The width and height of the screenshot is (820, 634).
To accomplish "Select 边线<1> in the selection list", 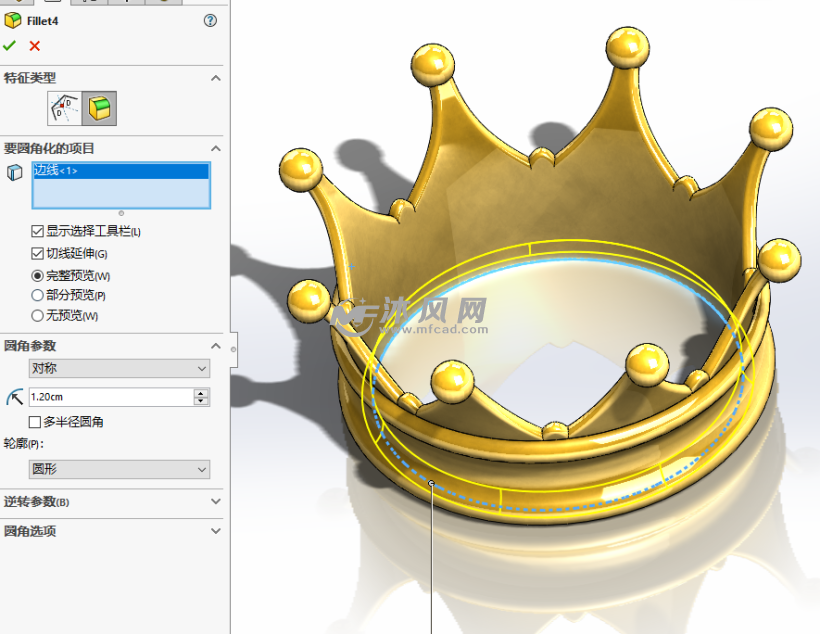I will 121,171.
